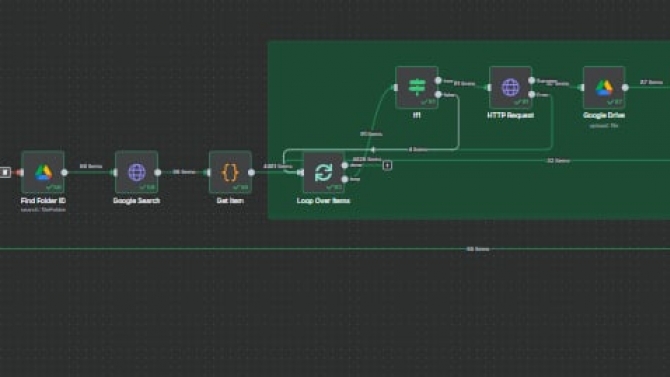The image size is (670, 377).
Task: Click the plus button after the done output
Action: coord(387,165)
